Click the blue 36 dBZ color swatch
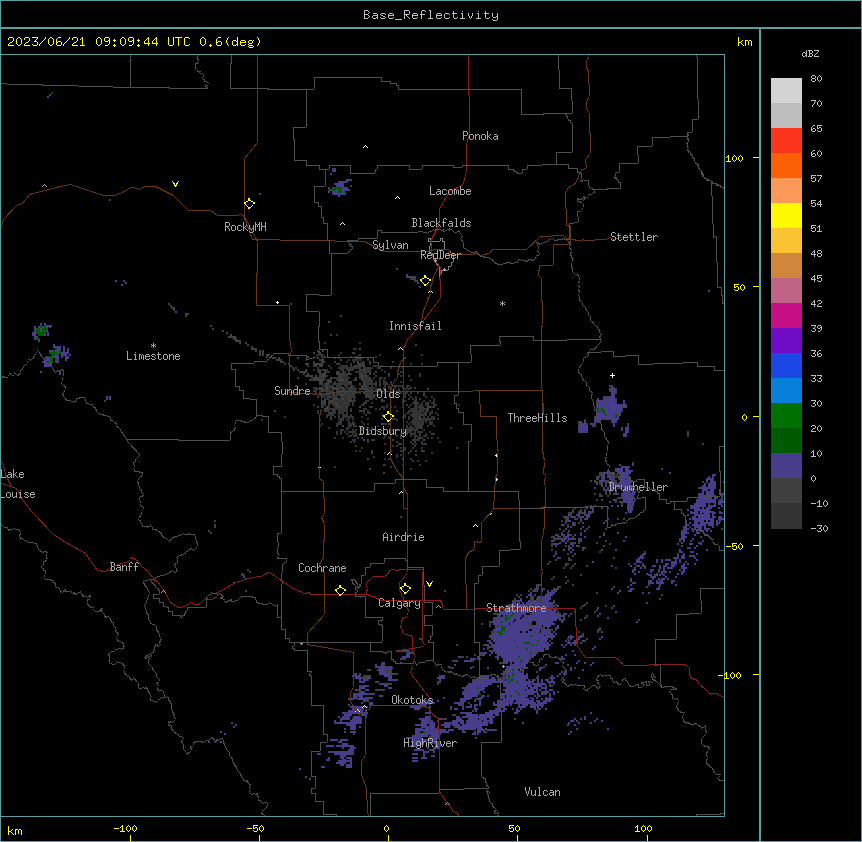The image size is (862, 842). click(x=786, y=365)
